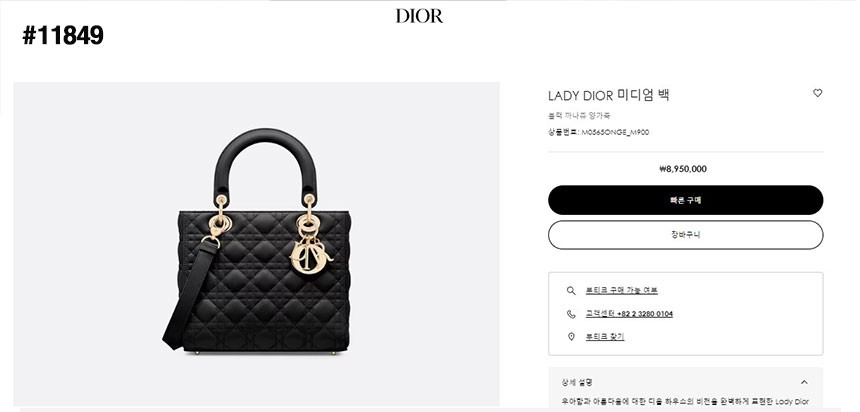Screen dimensions: 860x412
Task: Select the LADY DIOR 미디엄 백 title
Action: coord(609,95)
